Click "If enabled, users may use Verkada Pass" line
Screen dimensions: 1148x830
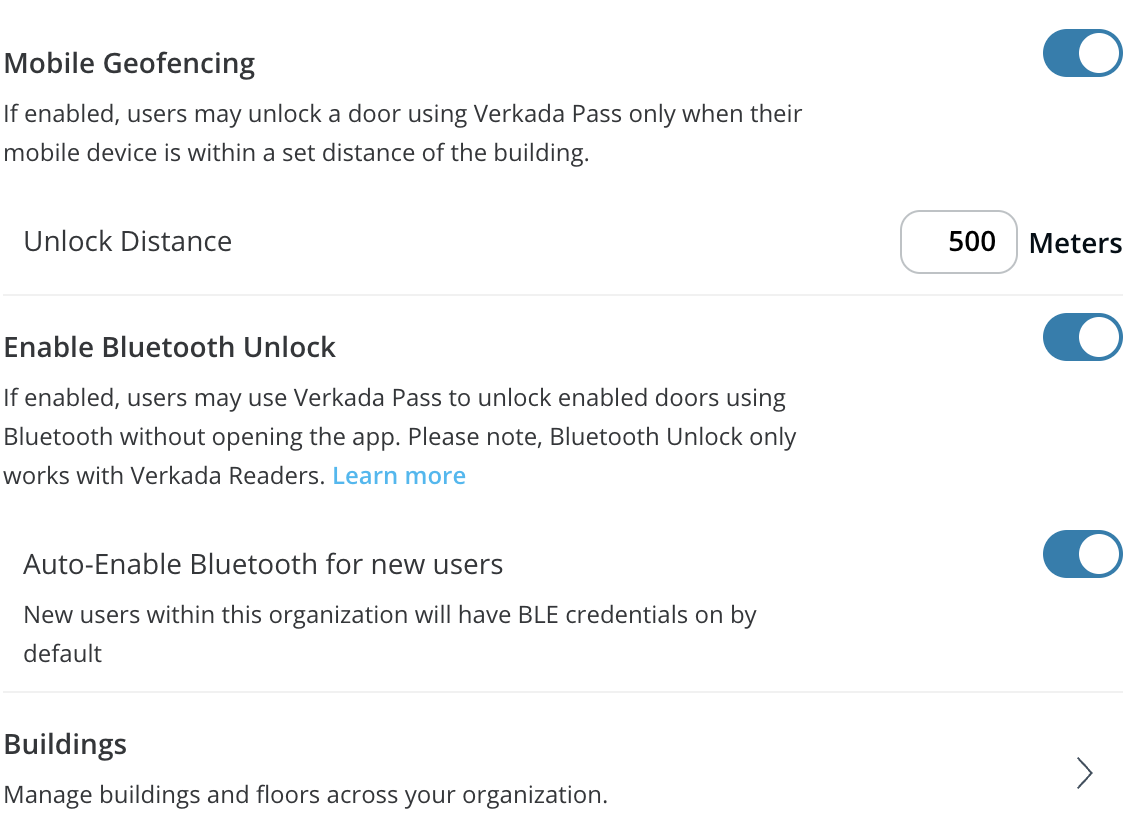coord(394,398)
